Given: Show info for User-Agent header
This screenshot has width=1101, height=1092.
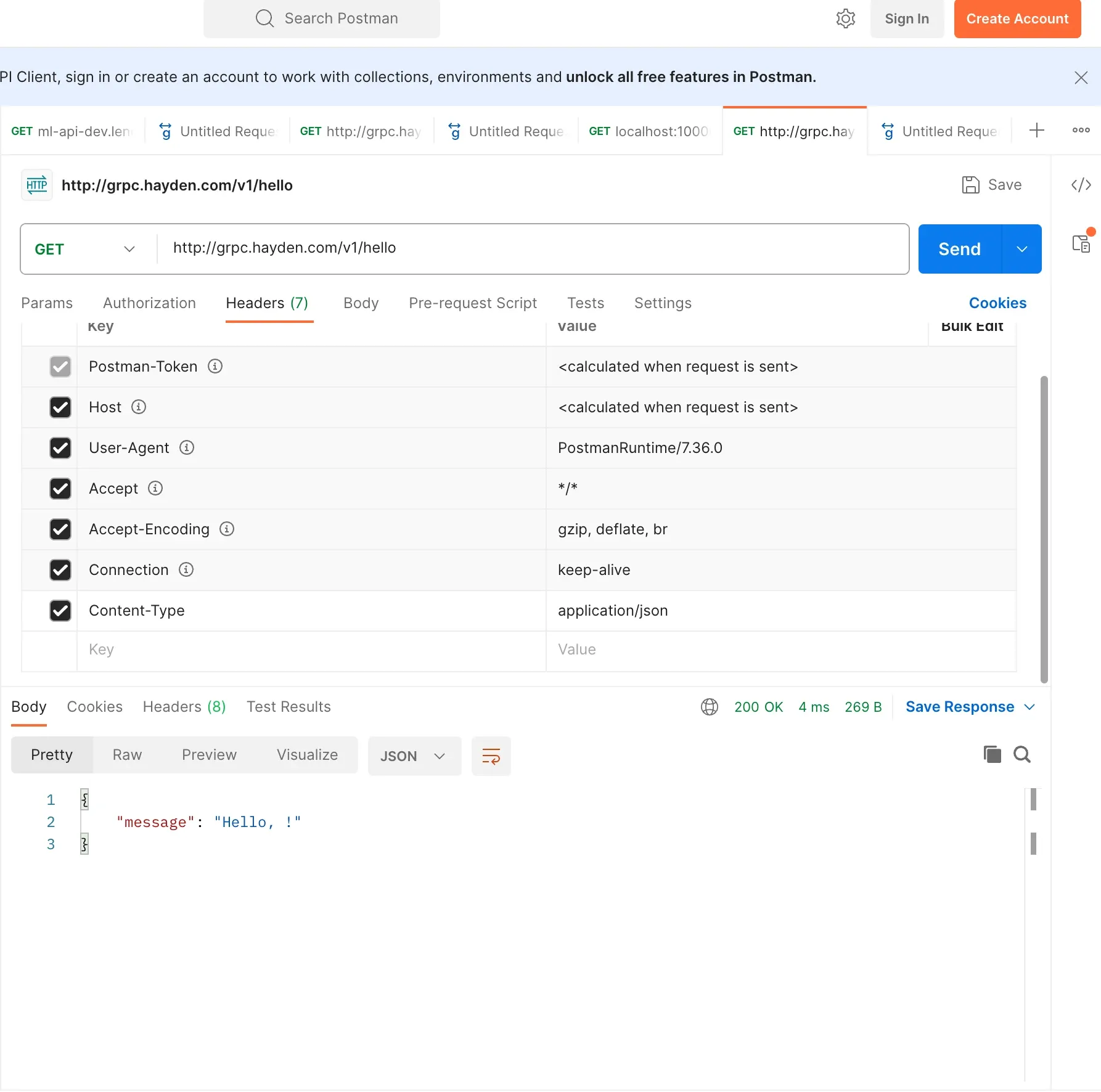Looking at the screenshot, I should [187, 448].
